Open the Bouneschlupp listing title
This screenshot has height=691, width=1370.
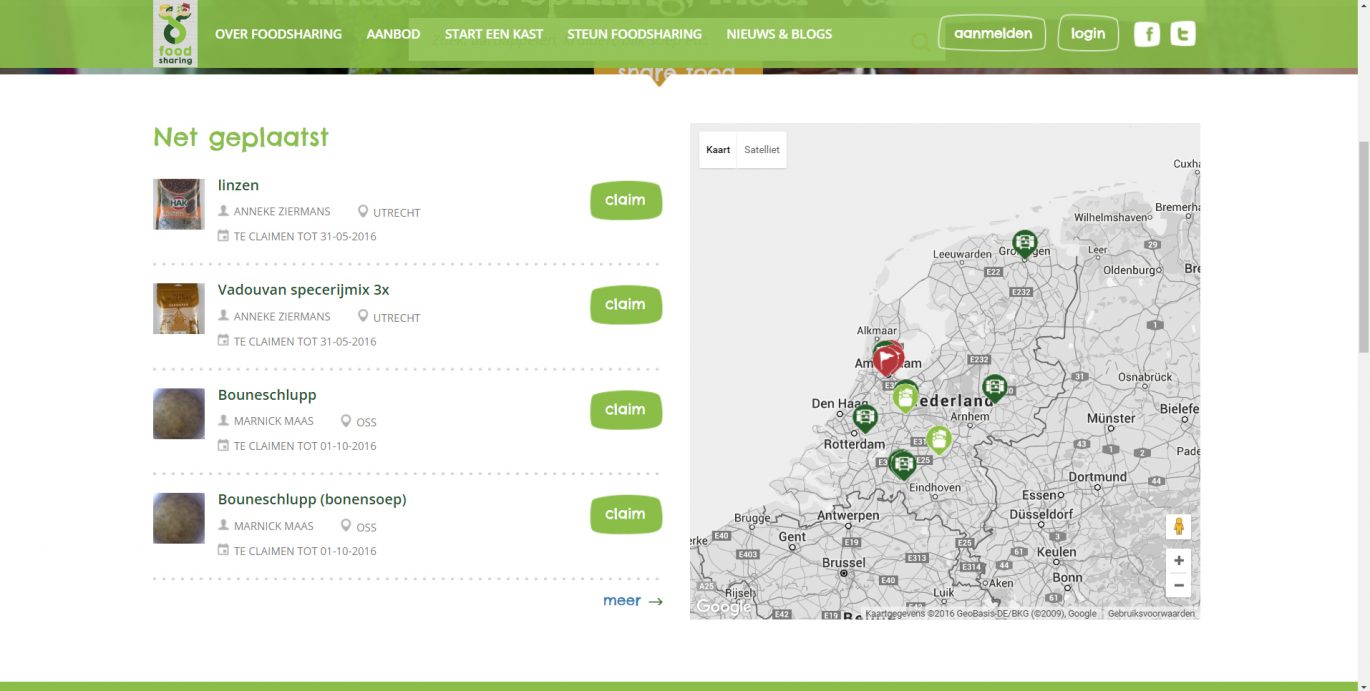pos(267,395)
